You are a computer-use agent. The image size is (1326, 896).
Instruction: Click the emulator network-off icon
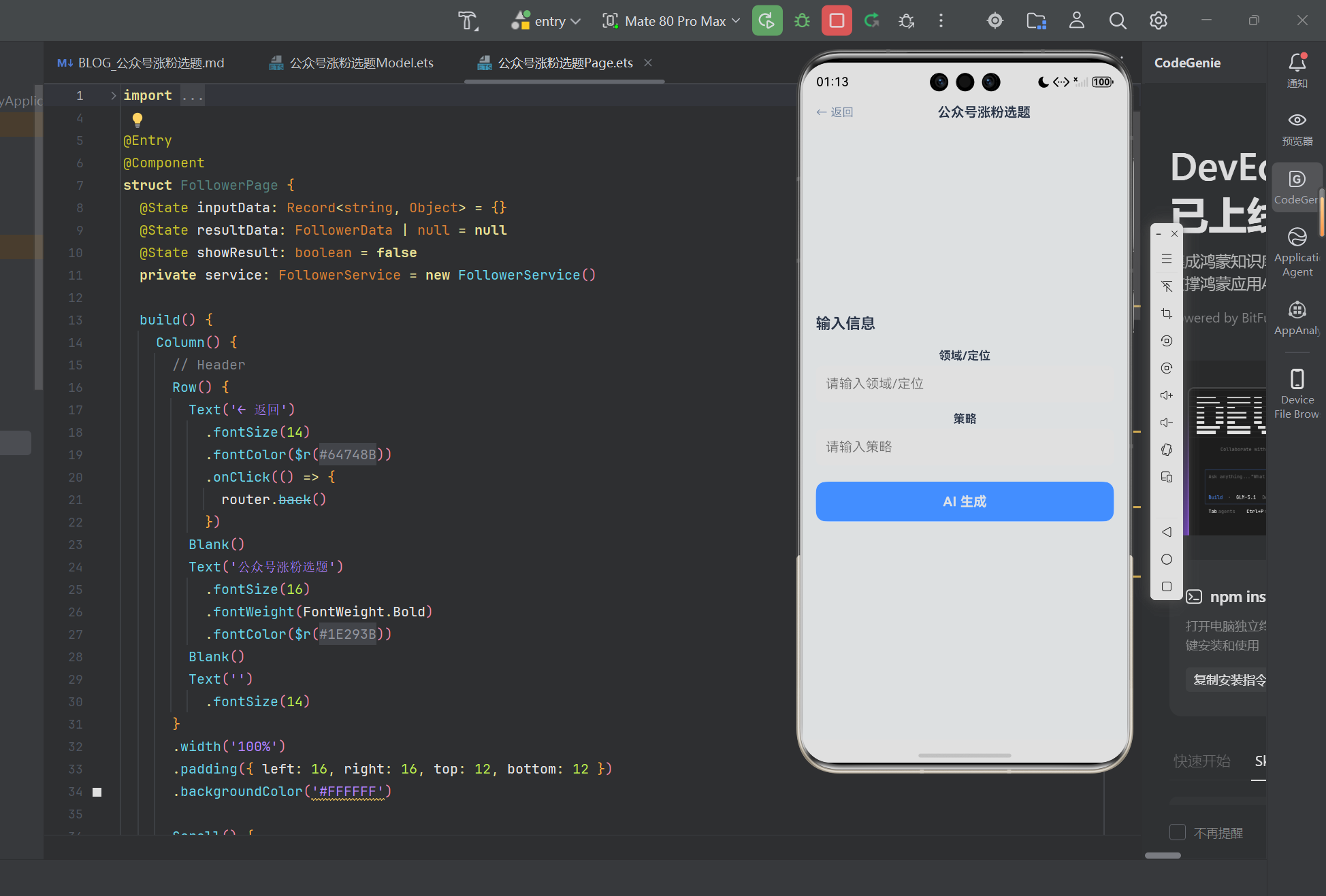coord(1167,286)
